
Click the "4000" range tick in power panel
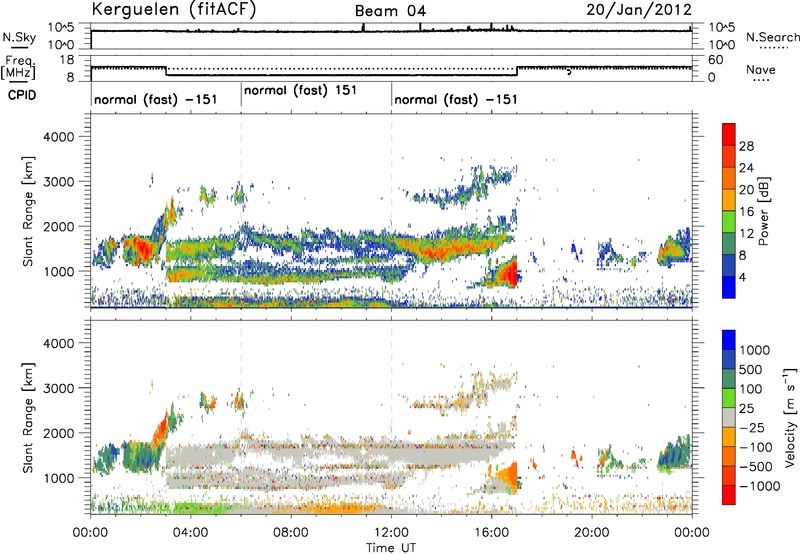58,137
